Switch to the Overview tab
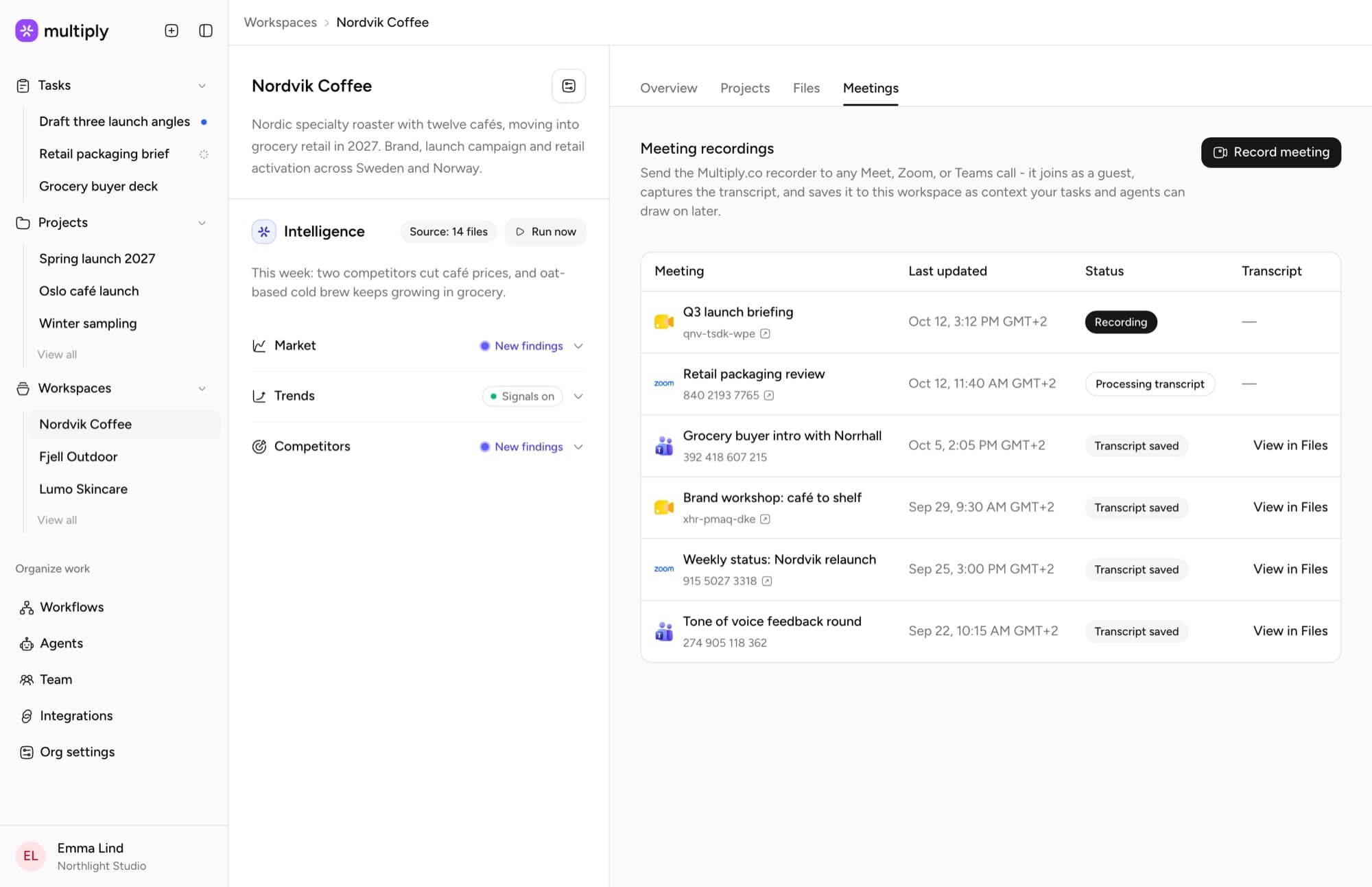 pyautogui.click(x=668, y=88)
